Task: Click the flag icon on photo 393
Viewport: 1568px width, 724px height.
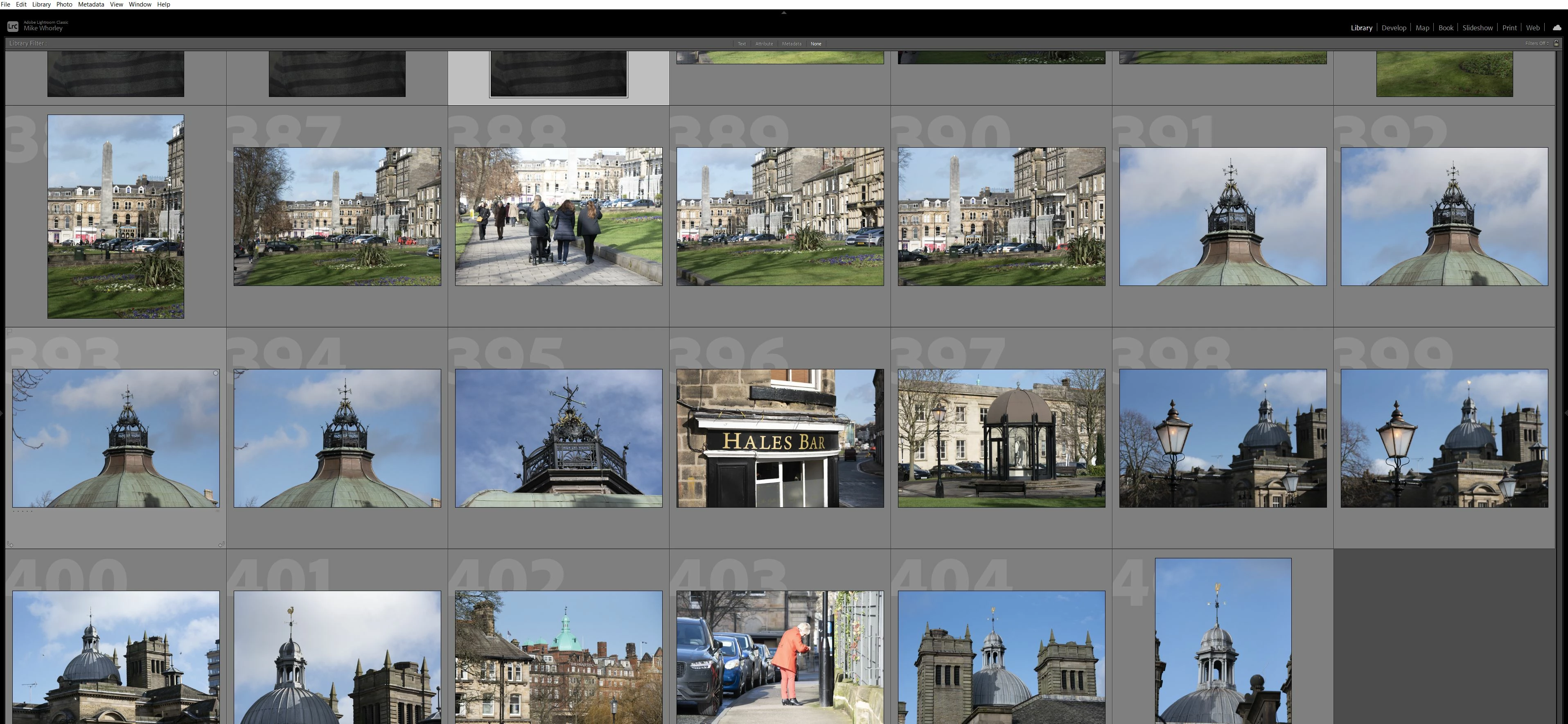Action: (x=9, y=332)
